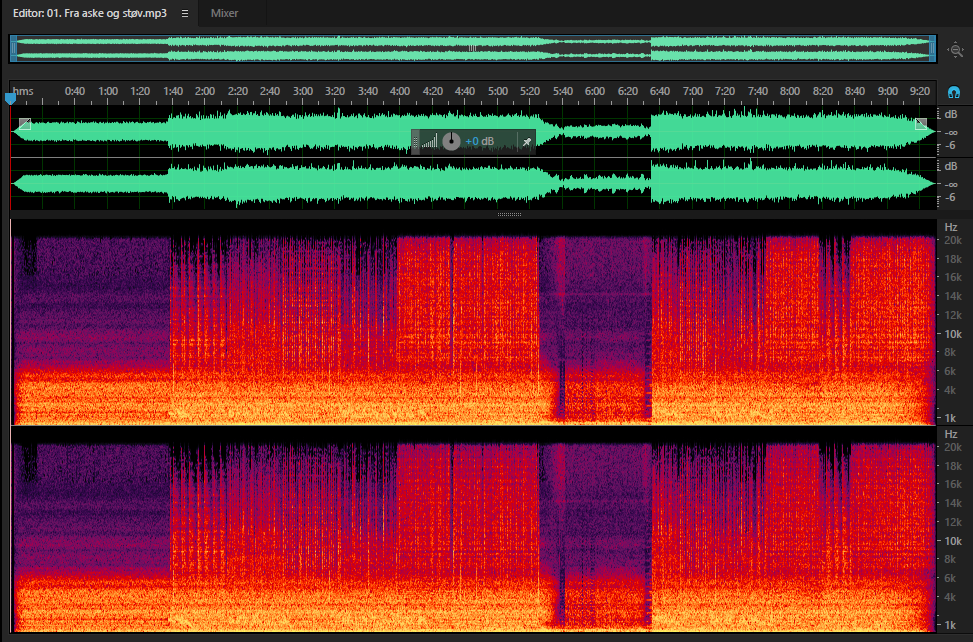Click the right handle of the overview navigator
This screenshot has width=973, height=642.
[932, 48]
